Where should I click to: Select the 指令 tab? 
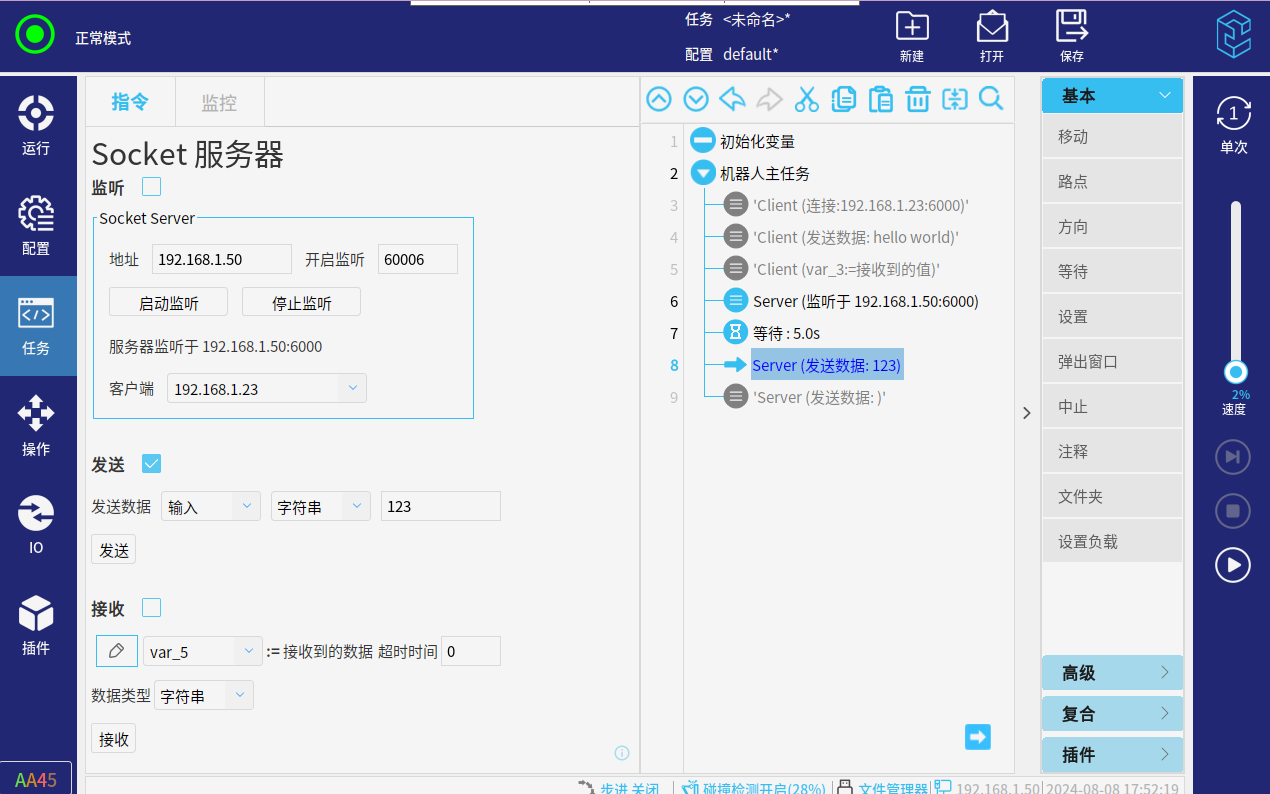[130, 102]
